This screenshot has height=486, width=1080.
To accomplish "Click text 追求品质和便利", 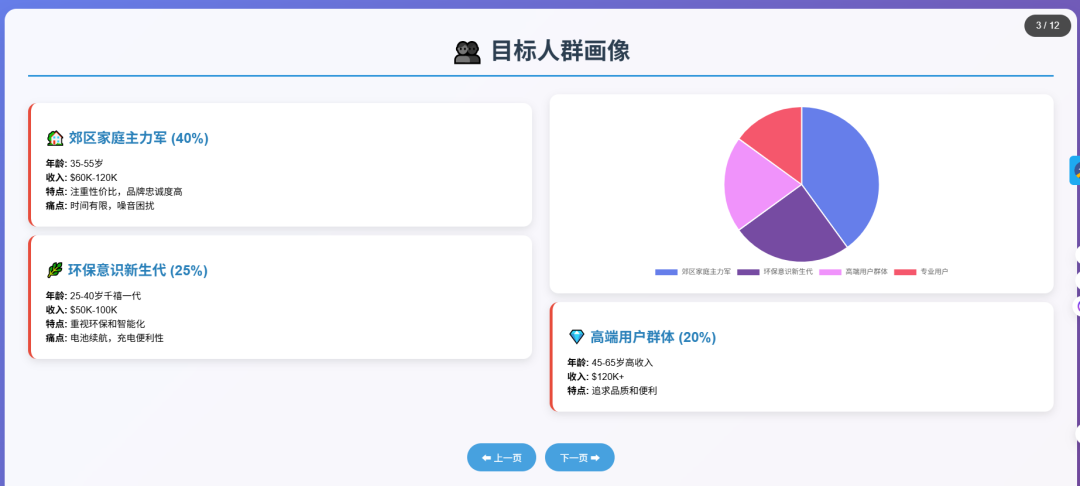I will [624, 390].
